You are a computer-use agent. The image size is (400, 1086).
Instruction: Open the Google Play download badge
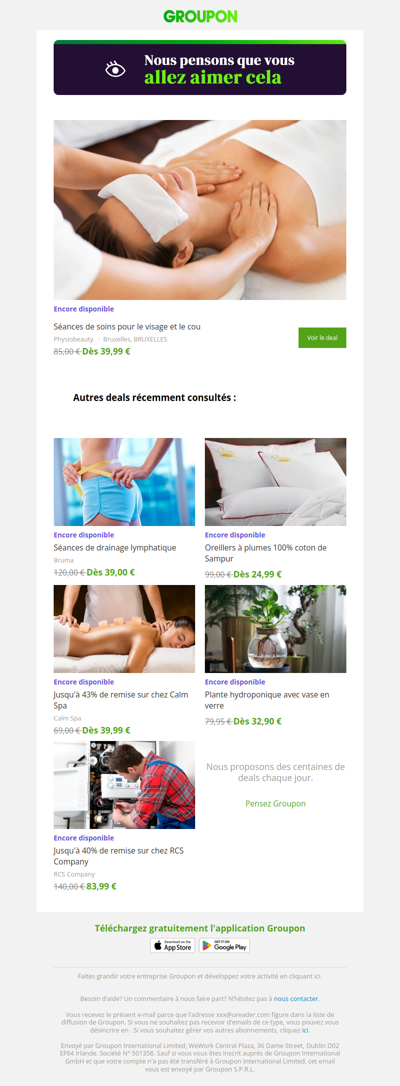point(225,945)
